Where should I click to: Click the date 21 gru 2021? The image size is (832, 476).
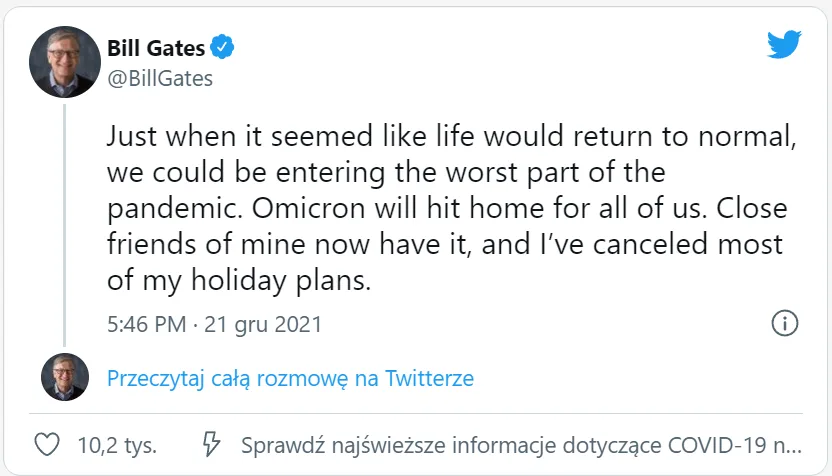coord(263,324)
